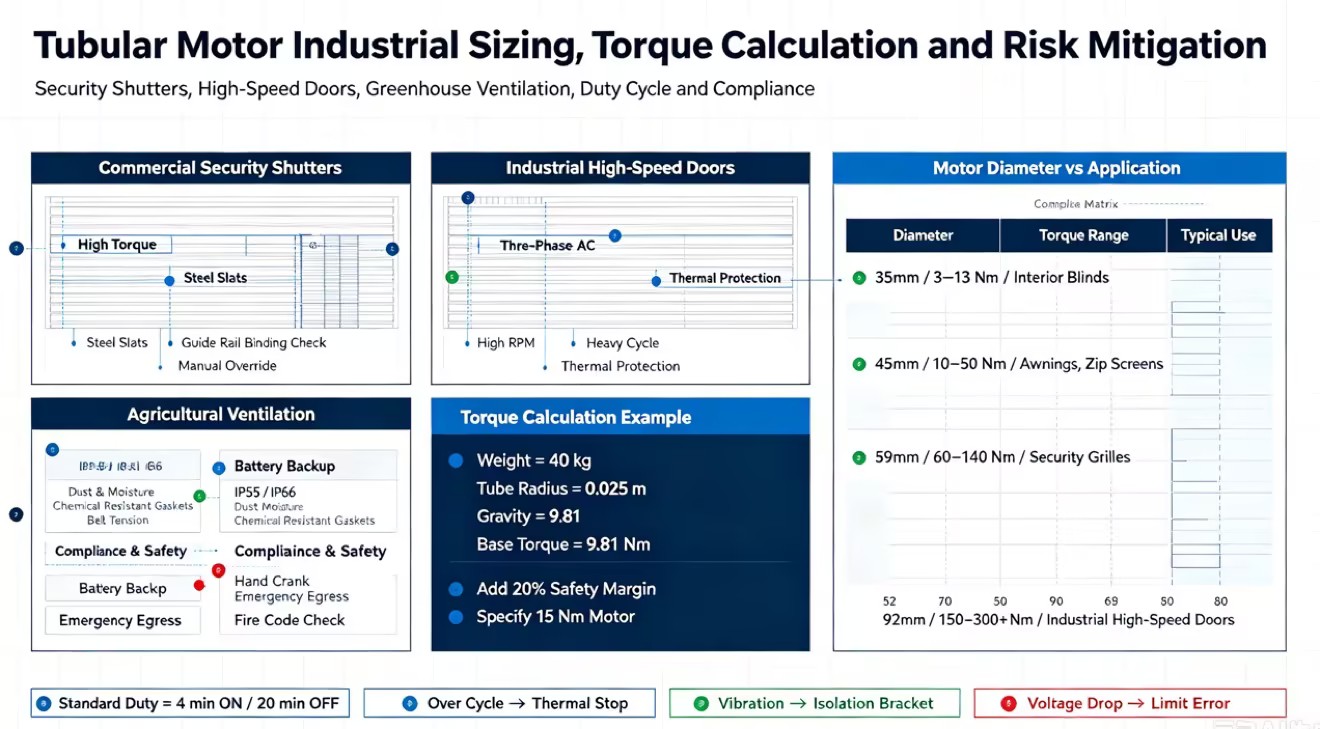Click the "92mm / 150–300+ Nm" High-Speed Doors row
This screenshot has height=729, width=1320.
1058,620
